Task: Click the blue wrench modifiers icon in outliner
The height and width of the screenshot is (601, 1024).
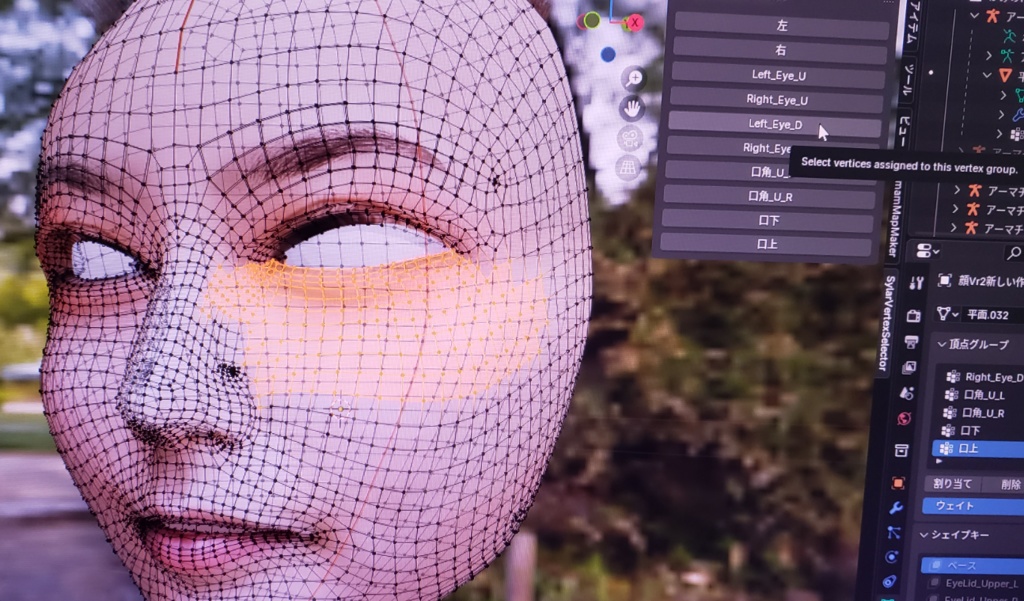Action: (x=1018, y=115)
